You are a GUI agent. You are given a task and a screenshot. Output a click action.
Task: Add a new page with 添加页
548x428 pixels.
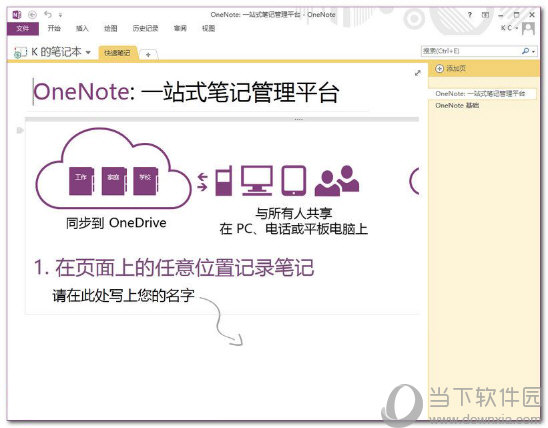[x=450, y=68]
